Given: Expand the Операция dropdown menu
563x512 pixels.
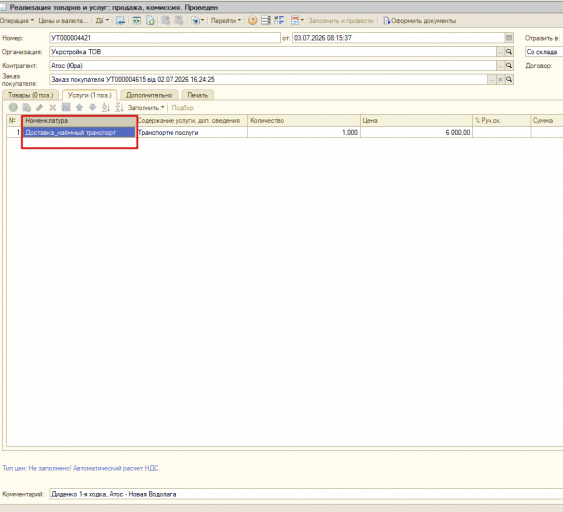Looking at the screenshot, I should tap(17, 21).
